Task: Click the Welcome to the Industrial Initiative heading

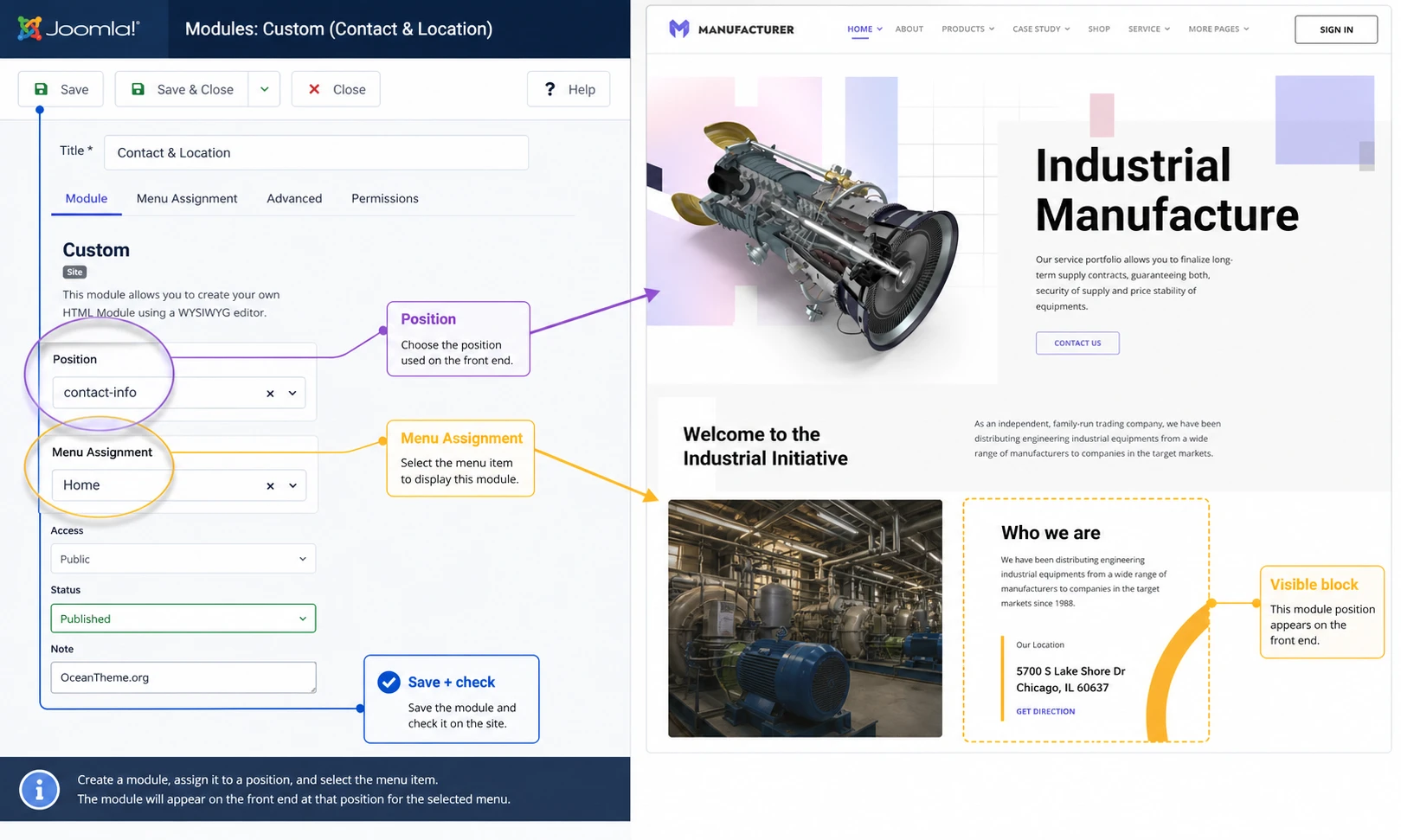Action: coord(765,446)
